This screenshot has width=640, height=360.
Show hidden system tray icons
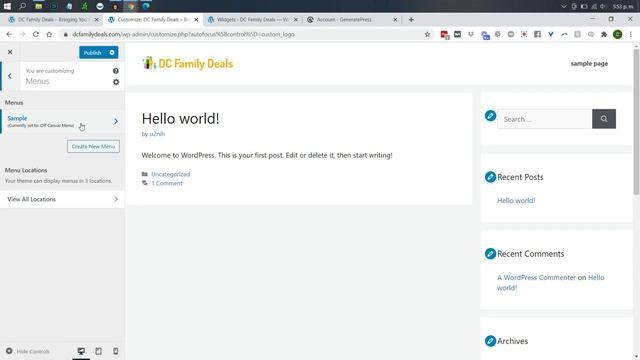[564, 6]
